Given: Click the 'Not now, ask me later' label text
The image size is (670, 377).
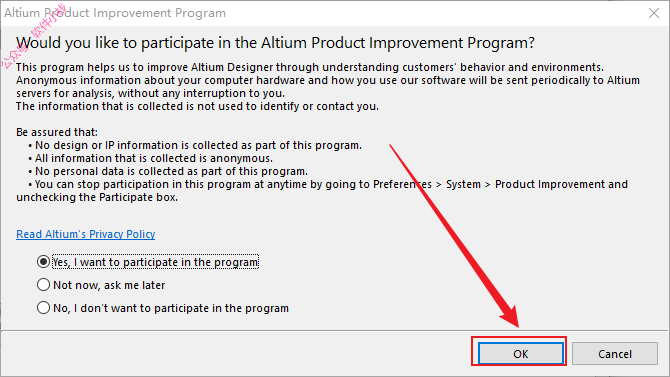Looking at the screenshot, I should 109,285.
